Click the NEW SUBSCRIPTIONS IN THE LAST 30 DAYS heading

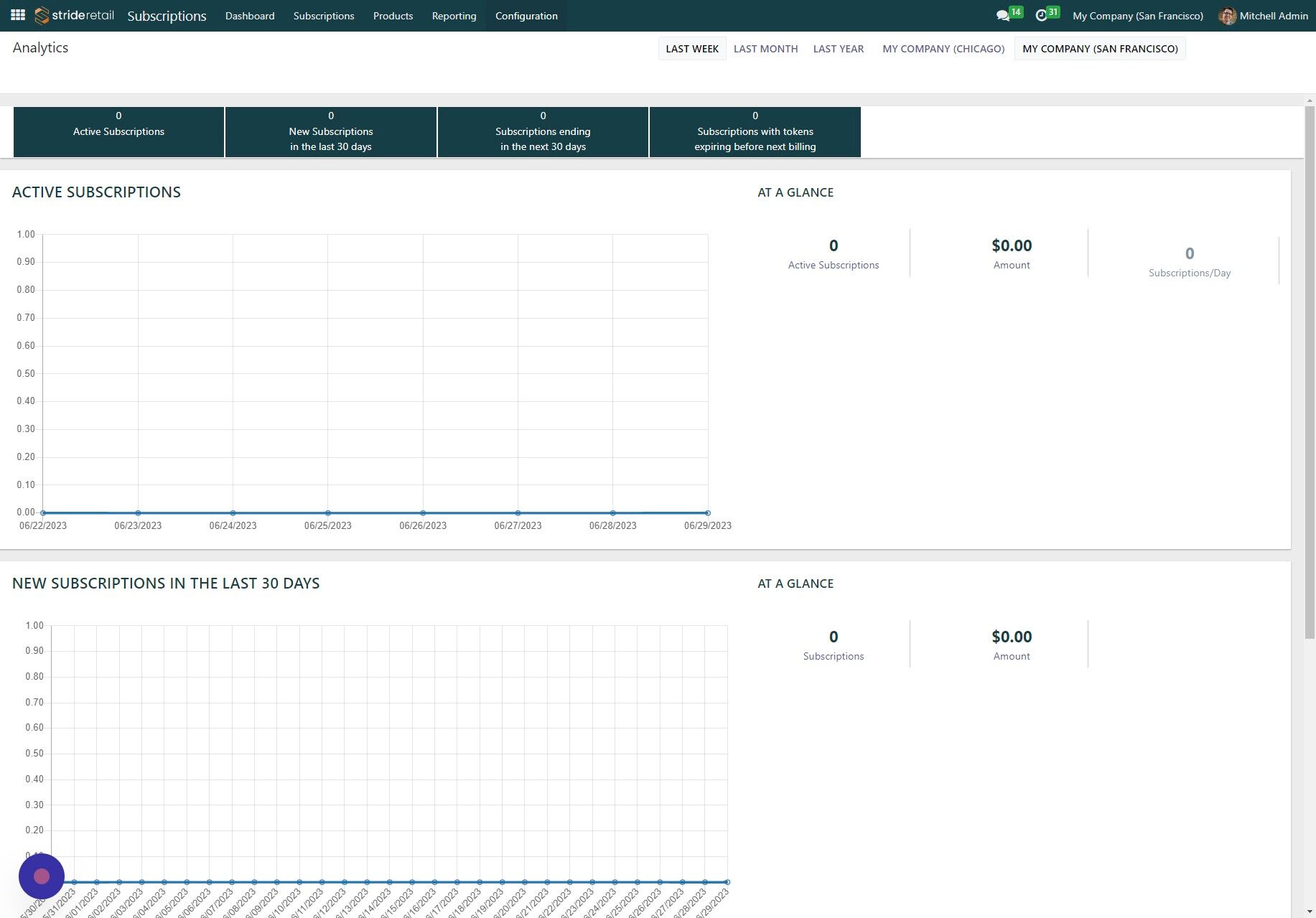click(166, 584)
